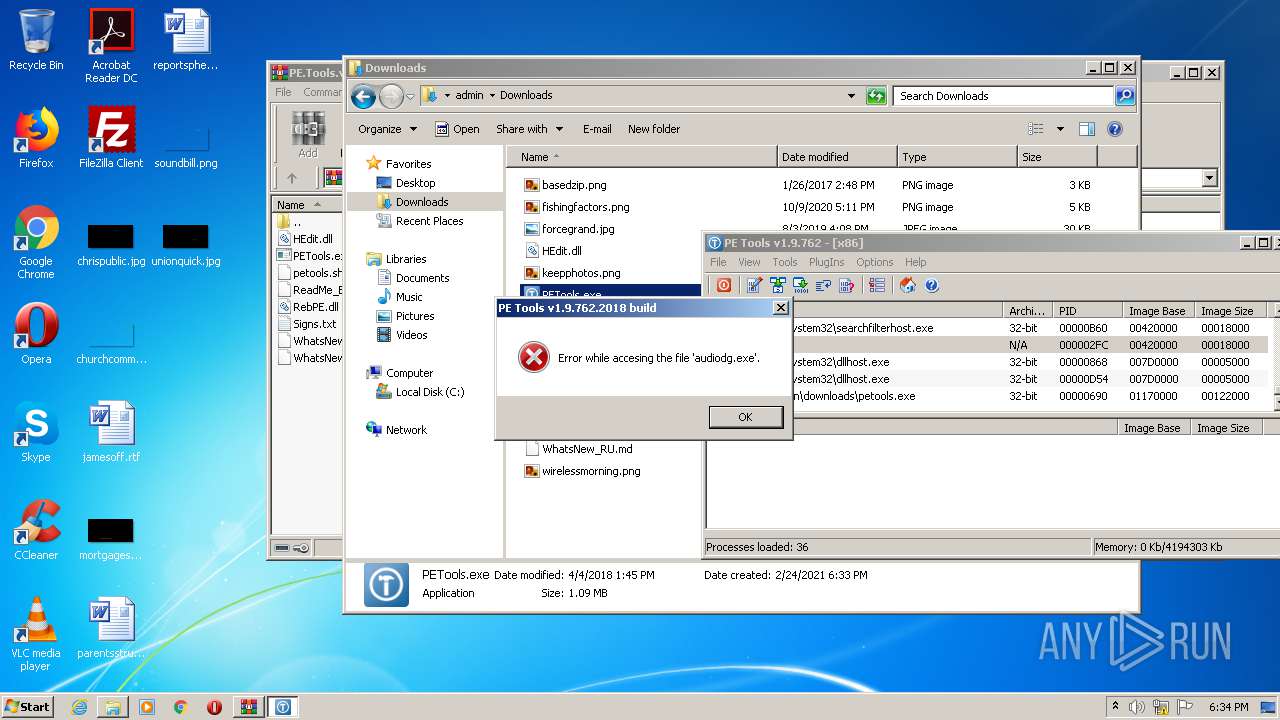The image size is (1280, 720).
Task: Click the Explorer help icon
Action: click(x=1115, y=129)
